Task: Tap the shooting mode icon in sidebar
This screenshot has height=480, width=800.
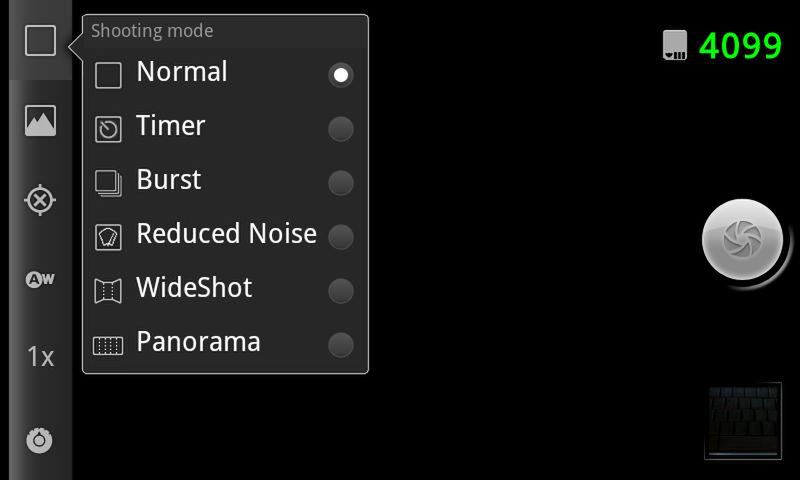Action: click(40, 41)
